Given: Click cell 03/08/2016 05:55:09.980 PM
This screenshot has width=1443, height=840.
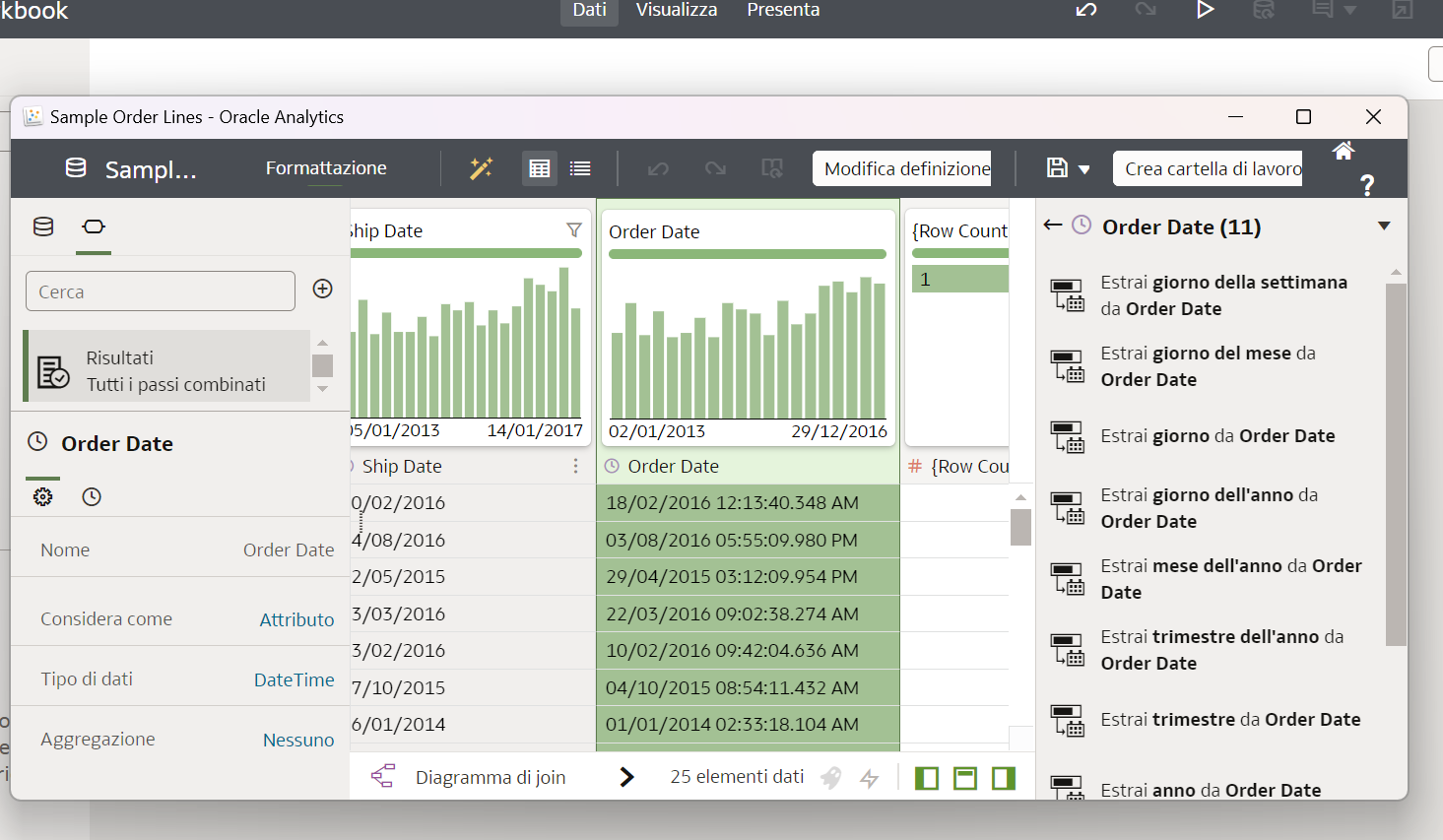Looking at the screenshot, I should (x=748, y=540).
